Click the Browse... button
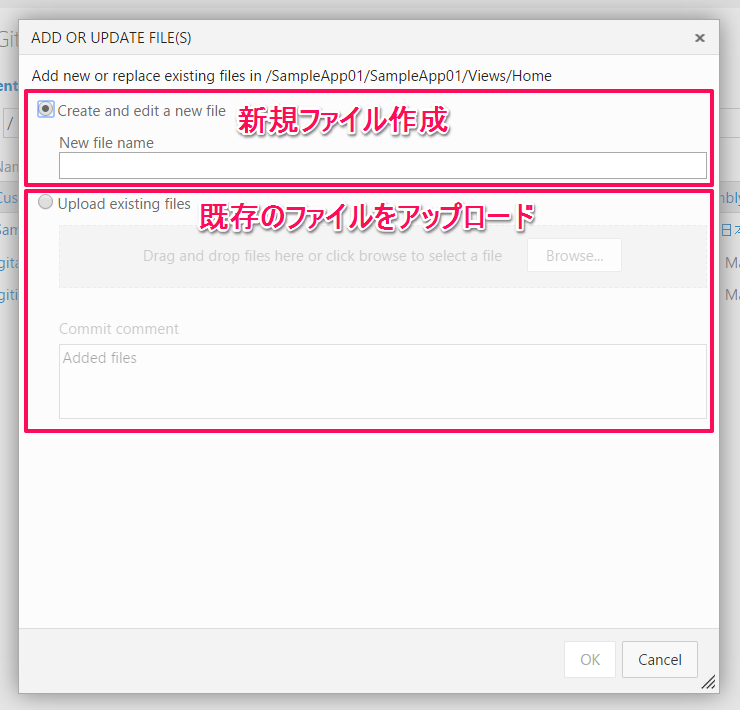Screen dimensions: 740x710 [574, 255]
